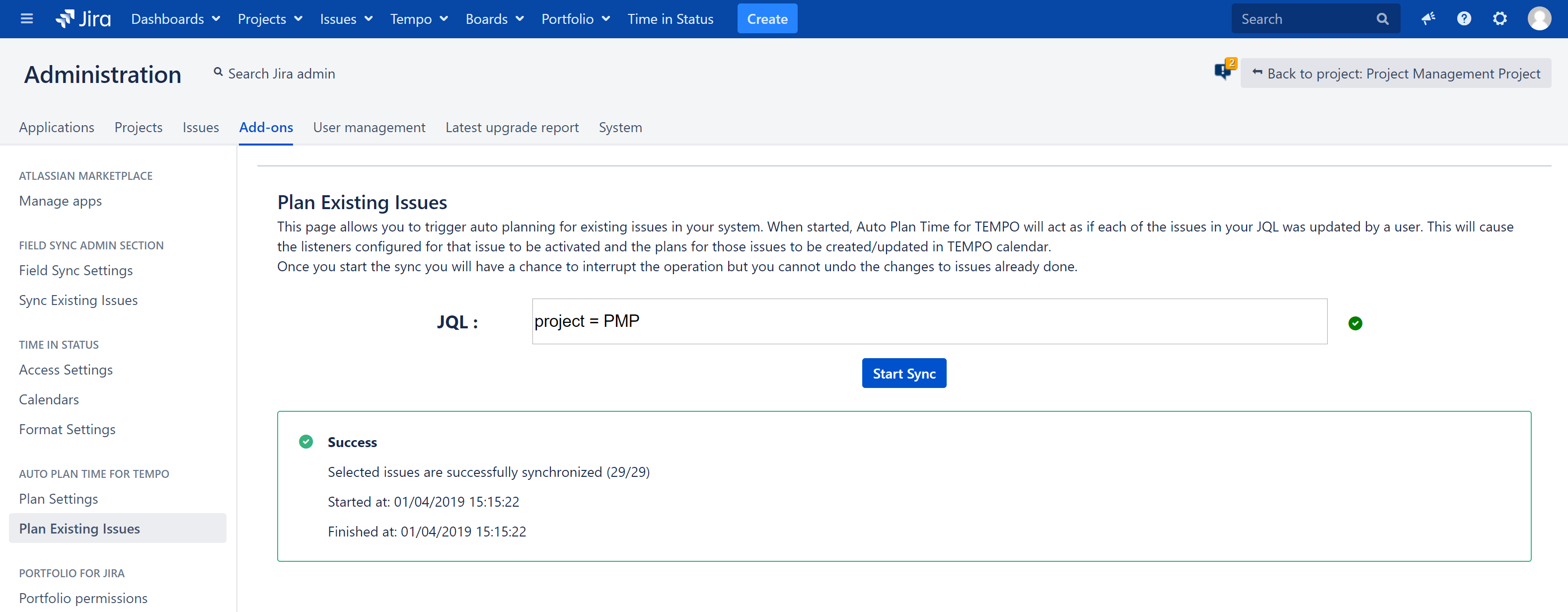Click the Jira logo

point(83,19)
